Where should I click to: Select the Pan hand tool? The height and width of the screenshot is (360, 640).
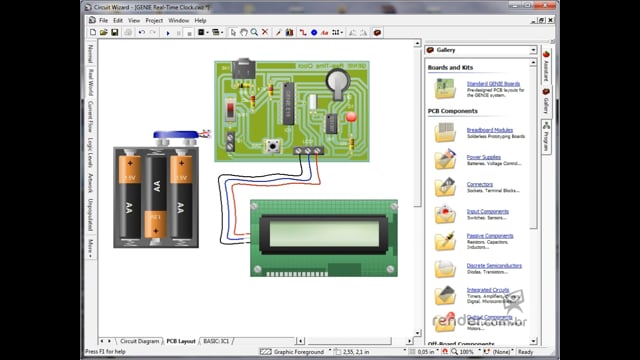[244, 32]
